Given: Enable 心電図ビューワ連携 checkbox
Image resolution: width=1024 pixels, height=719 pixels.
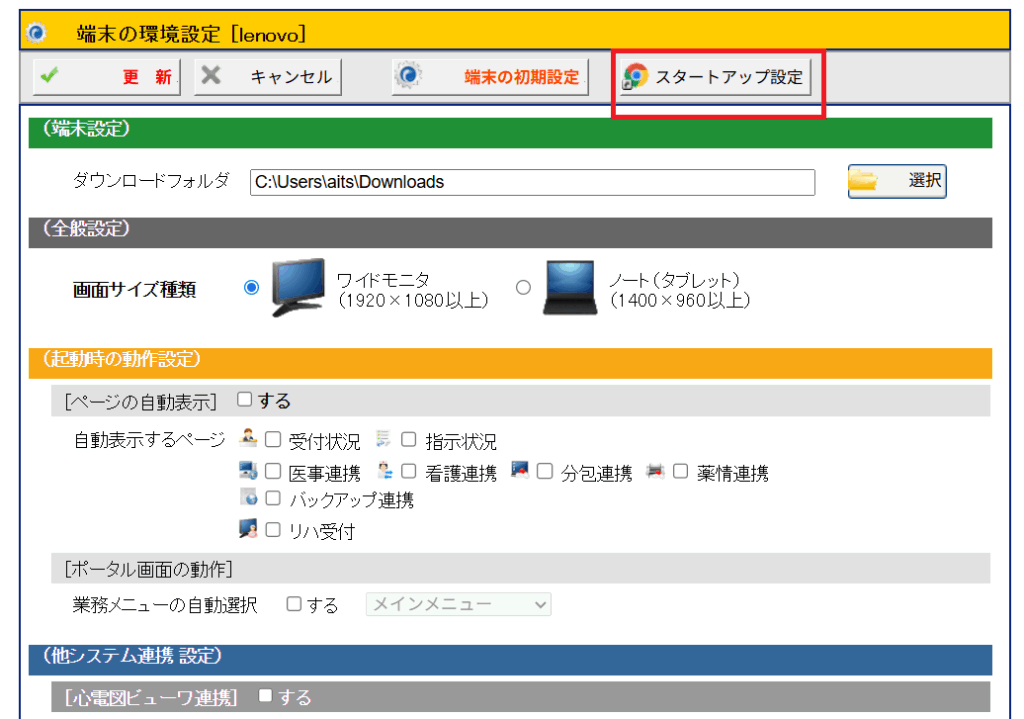Looking at the screenshot, I should coord(266,696).
